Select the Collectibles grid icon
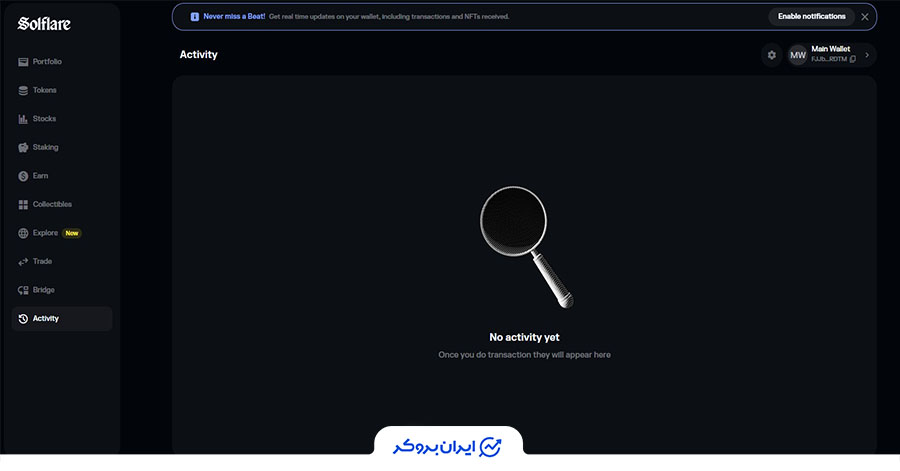The height and width of the screenshot is (471, 900). pos(23,204)
